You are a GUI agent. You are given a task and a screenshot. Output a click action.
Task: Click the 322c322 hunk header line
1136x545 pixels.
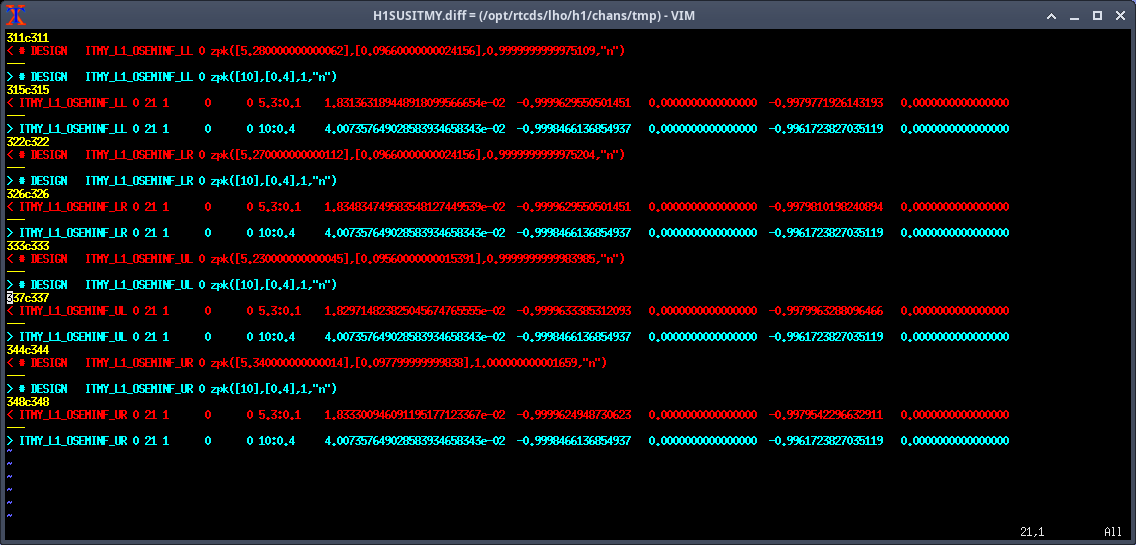tap(27, 142)
